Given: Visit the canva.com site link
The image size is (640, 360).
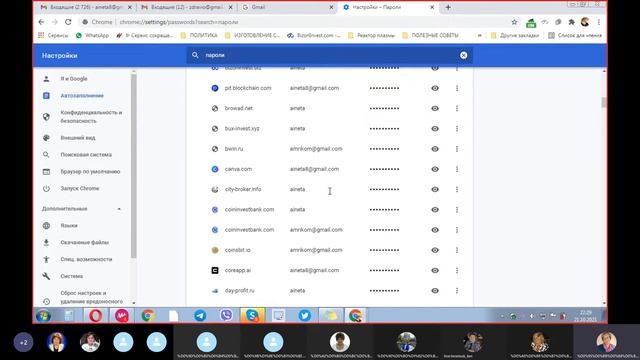Looking at the screenshot, I should [238, 169].
